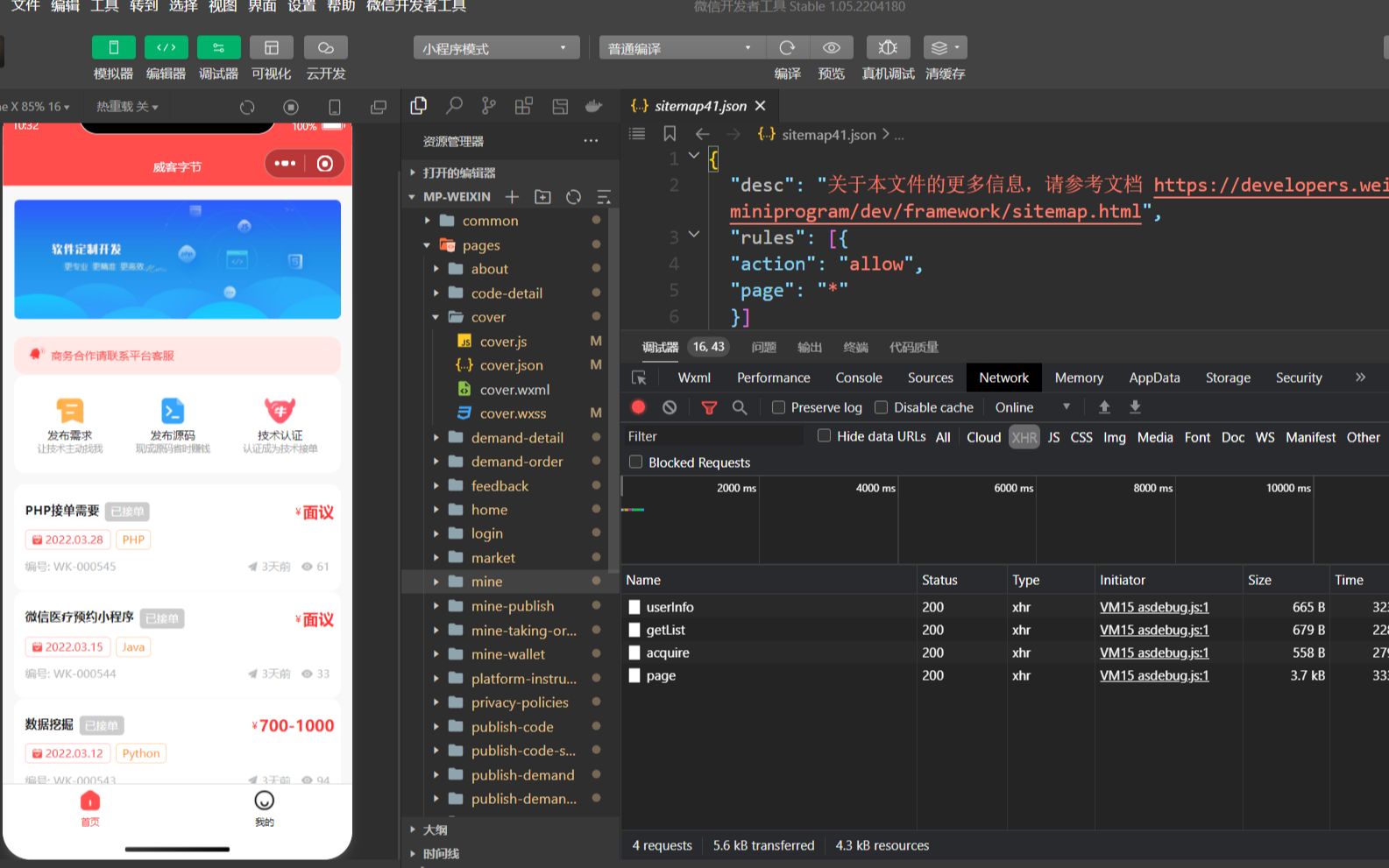Click the 软件定制开发 banner in simulator
1389x868 pixels.
(177, 259)
